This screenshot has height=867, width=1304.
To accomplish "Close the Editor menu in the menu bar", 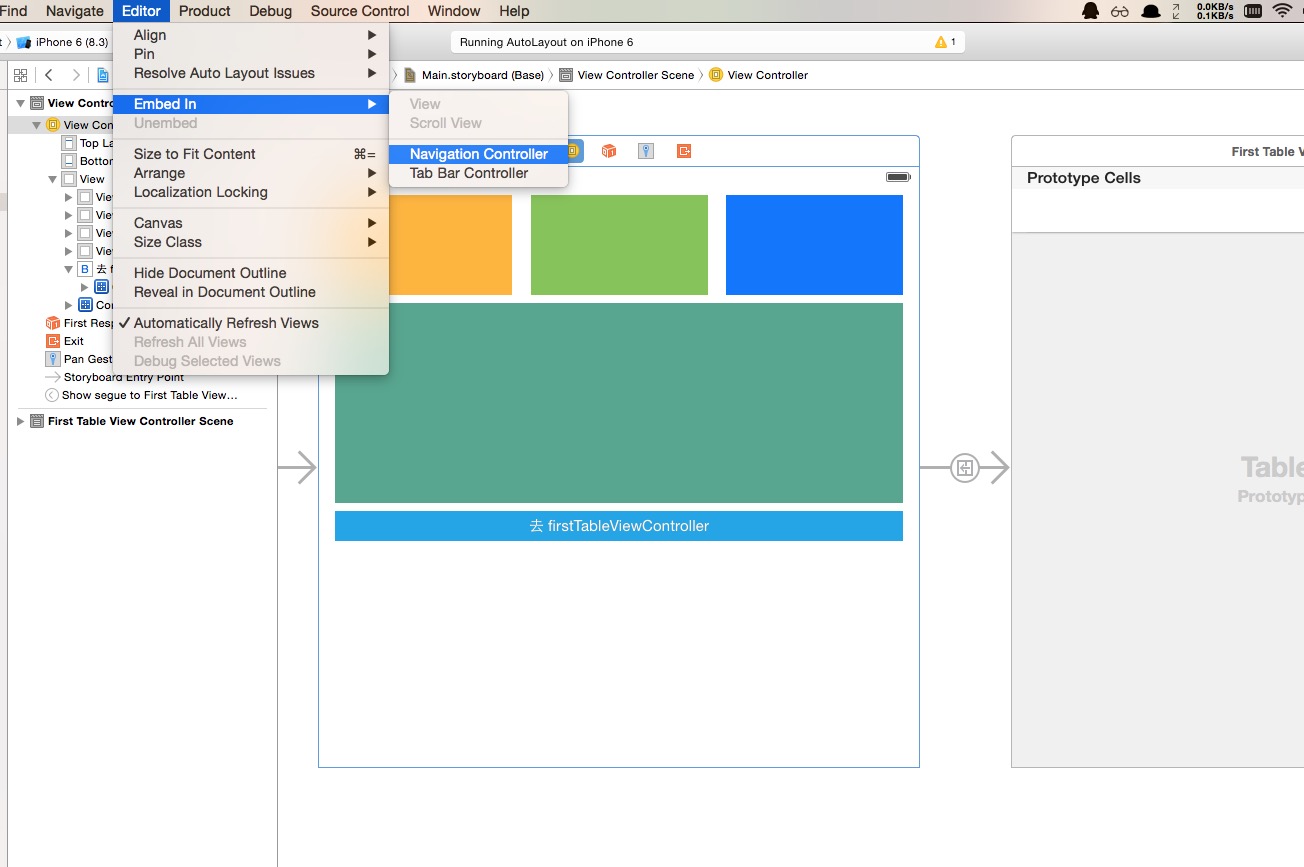I will (141, 11).
